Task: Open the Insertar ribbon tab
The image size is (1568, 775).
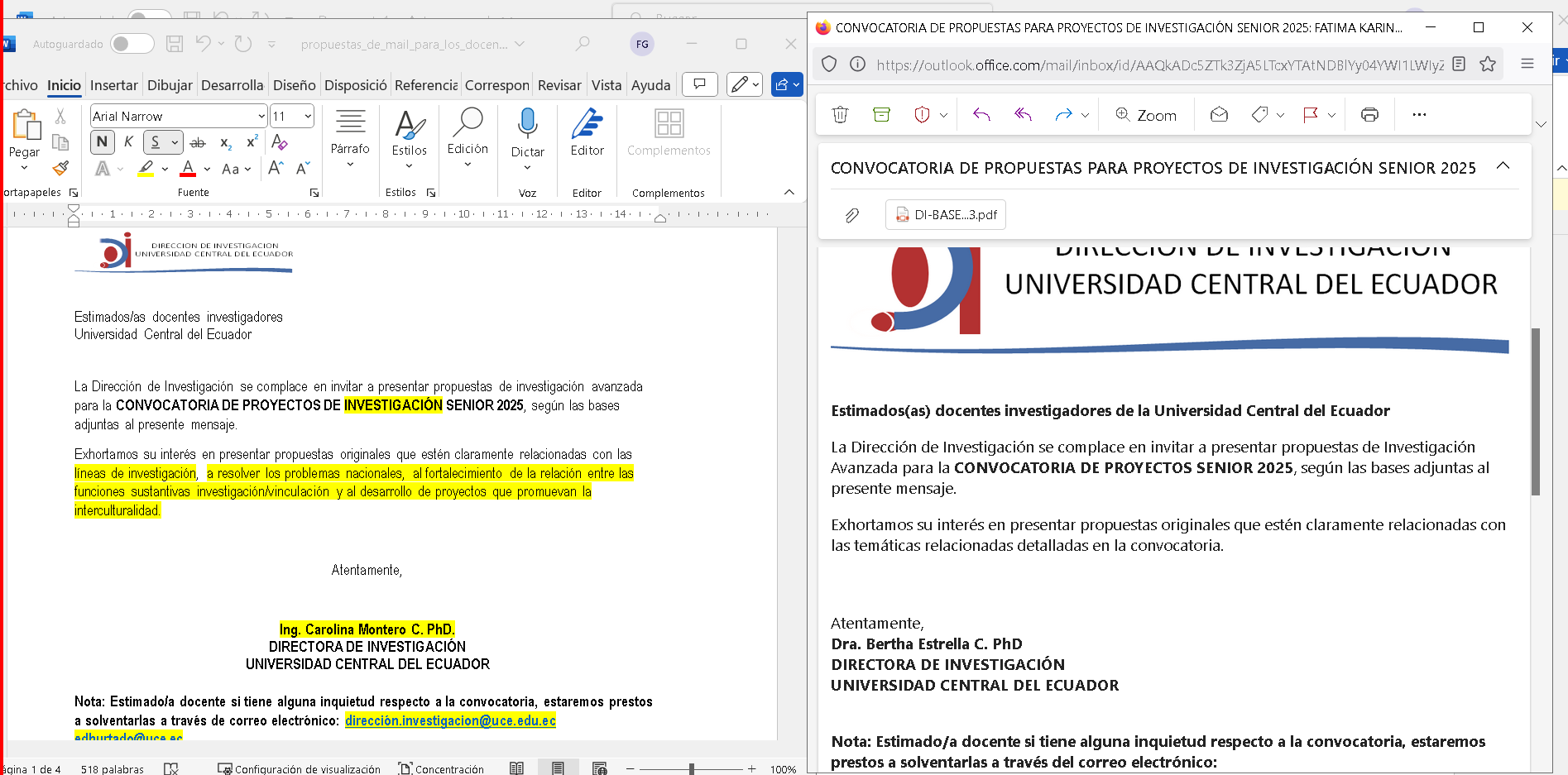Action: (113, 85)
